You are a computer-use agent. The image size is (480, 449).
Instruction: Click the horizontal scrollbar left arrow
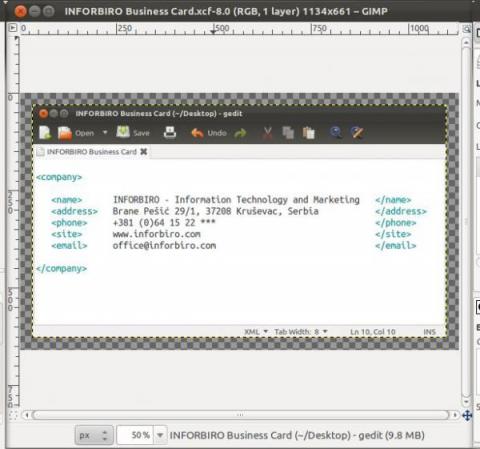coord(27,415)
